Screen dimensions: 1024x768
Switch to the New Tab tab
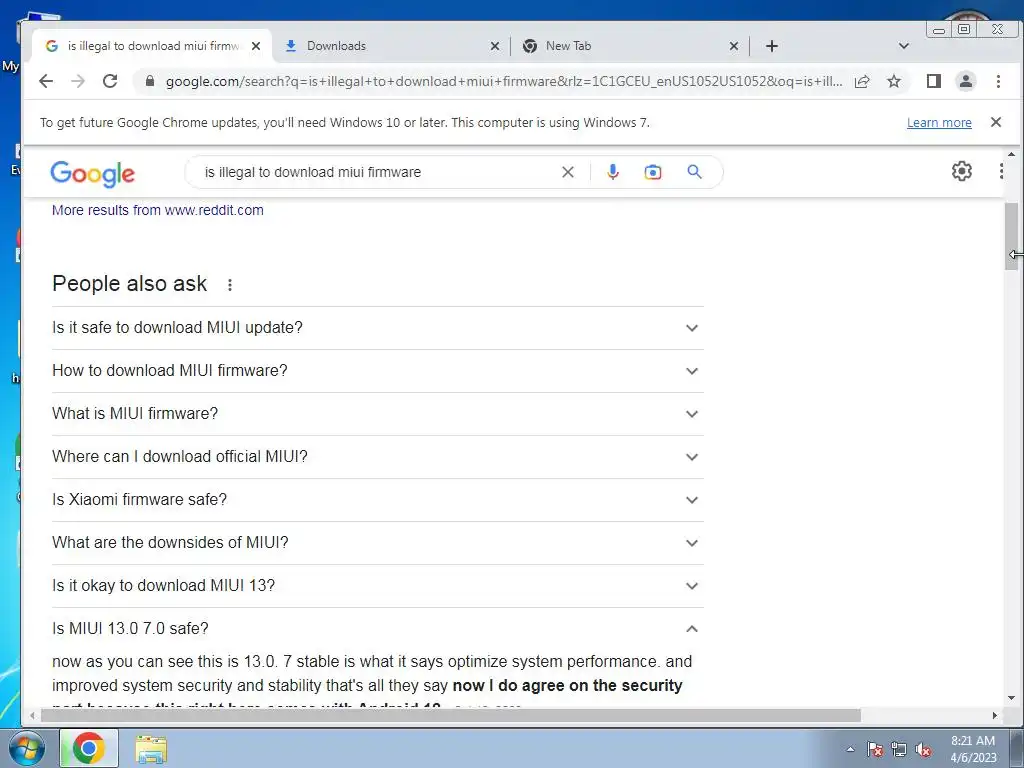point(632,46)
